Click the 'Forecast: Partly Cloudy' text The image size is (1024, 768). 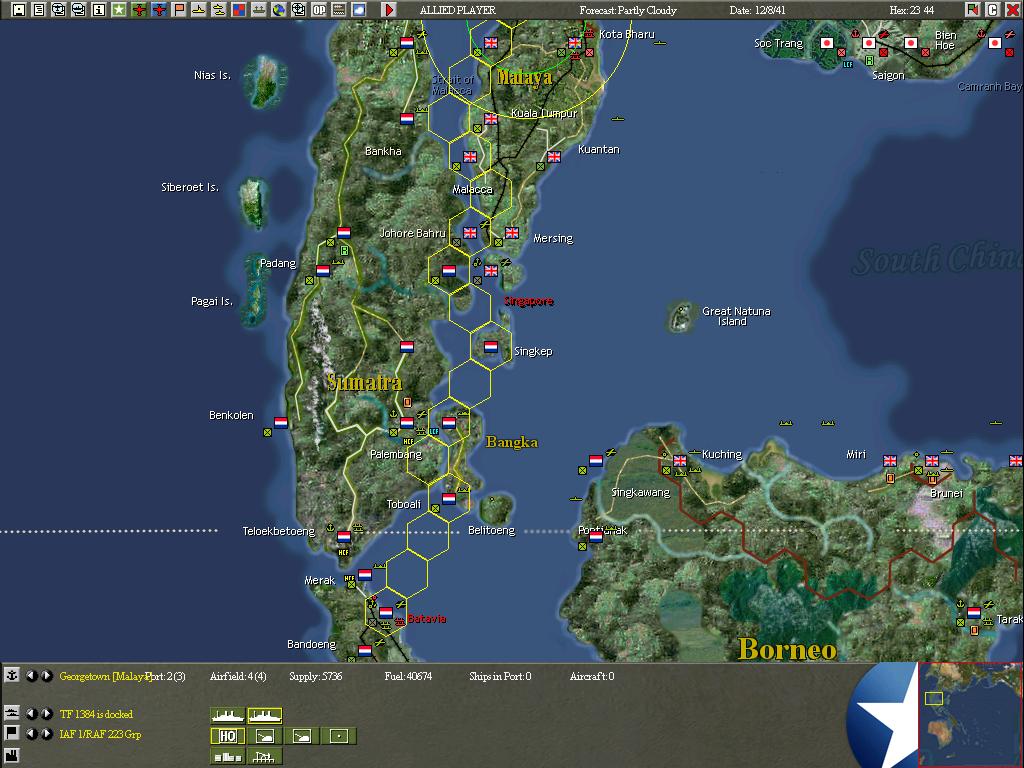pyautogui.click(x=628, y=10)
